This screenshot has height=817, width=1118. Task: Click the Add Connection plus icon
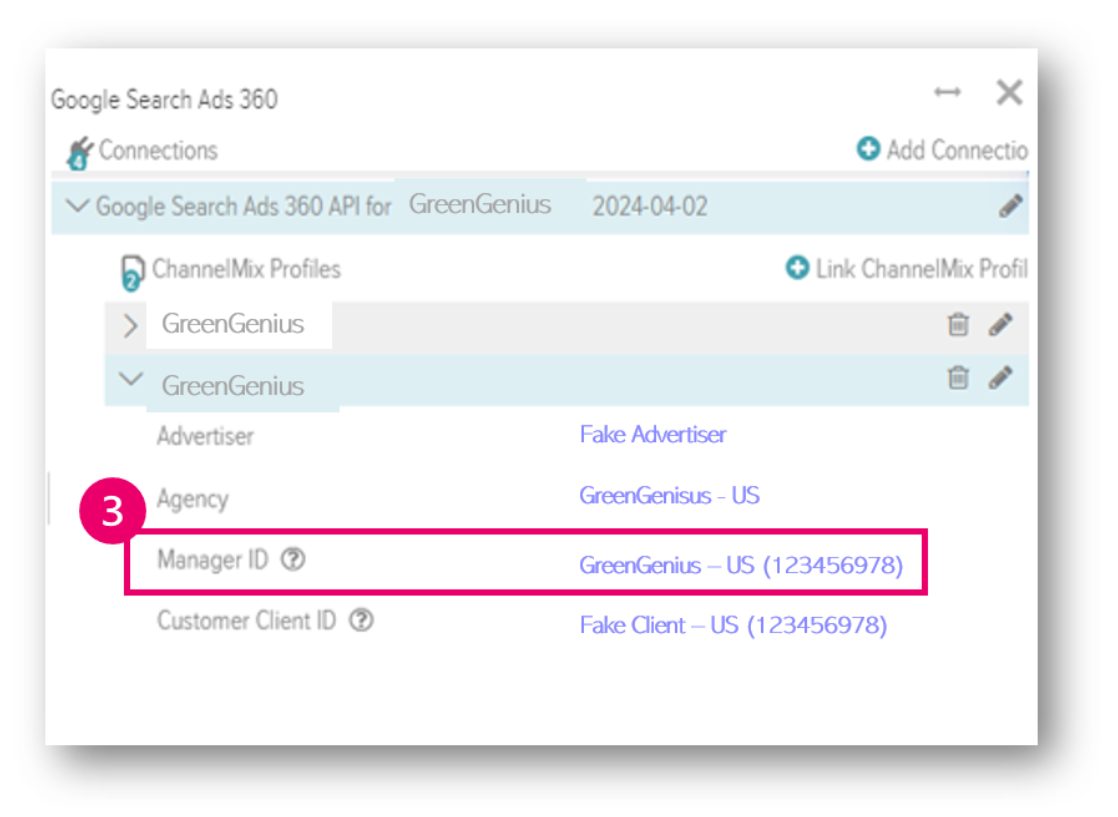(868, 148)
